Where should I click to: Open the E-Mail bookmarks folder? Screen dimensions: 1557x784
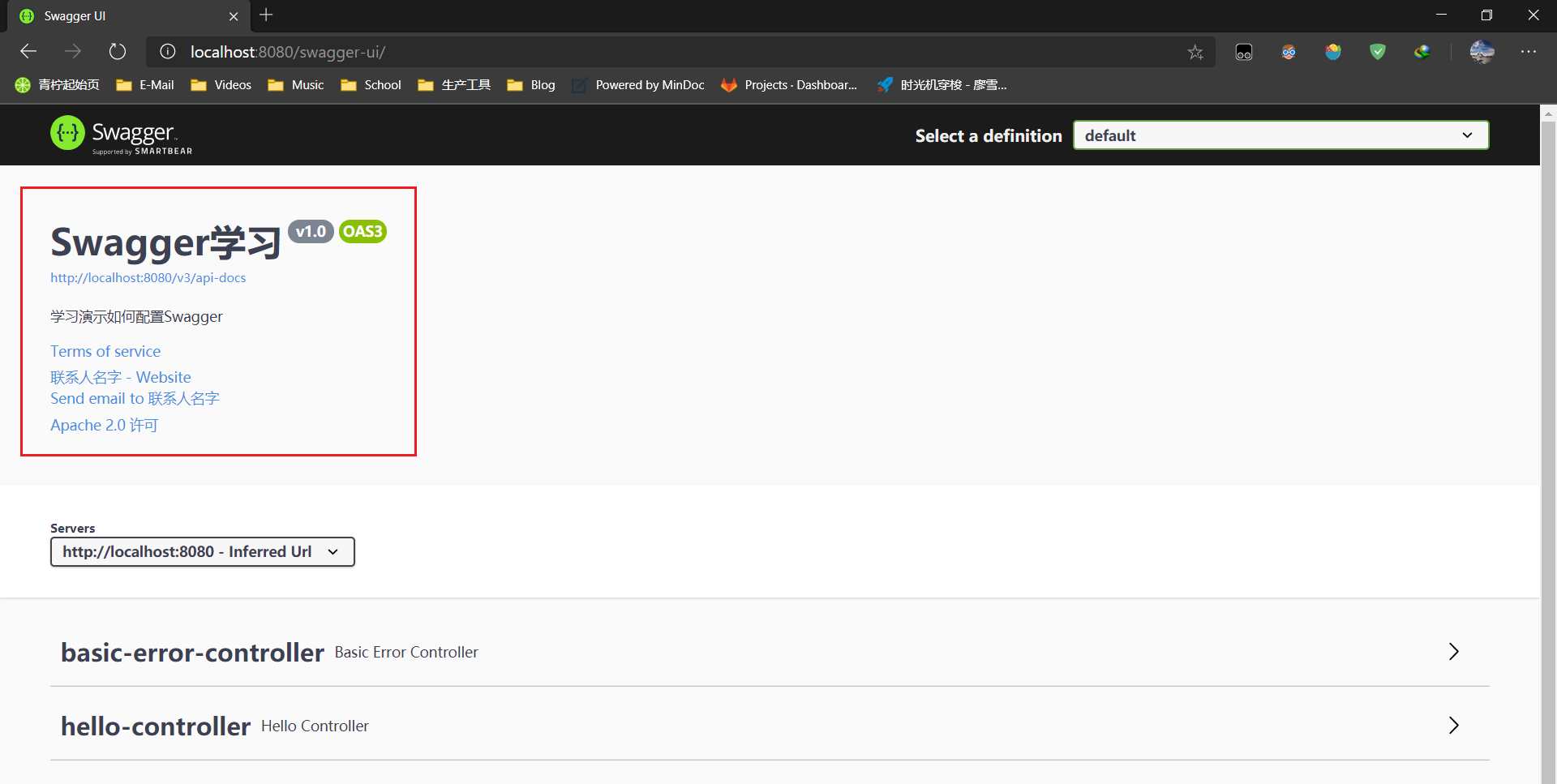pyautogui.click(x=145, y=85)
